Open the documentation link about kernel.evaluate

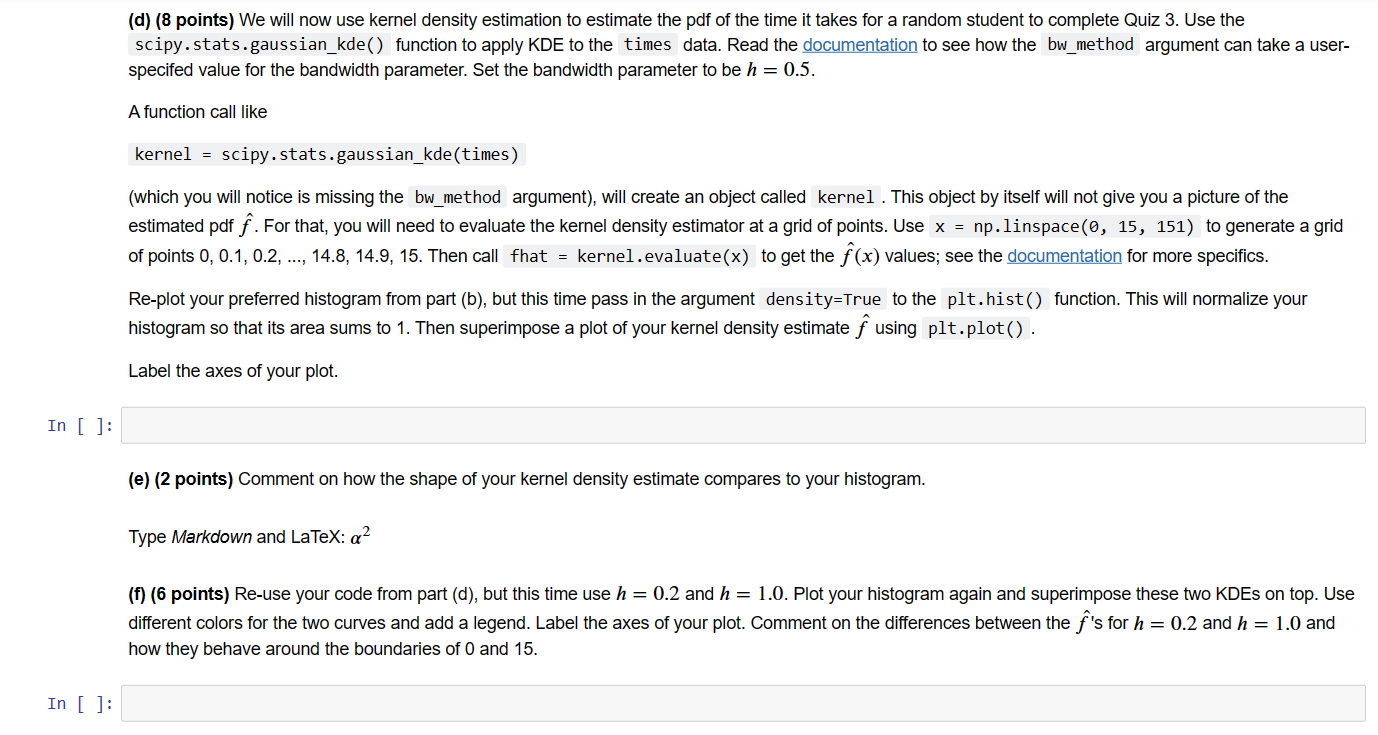click(1064, 257)
